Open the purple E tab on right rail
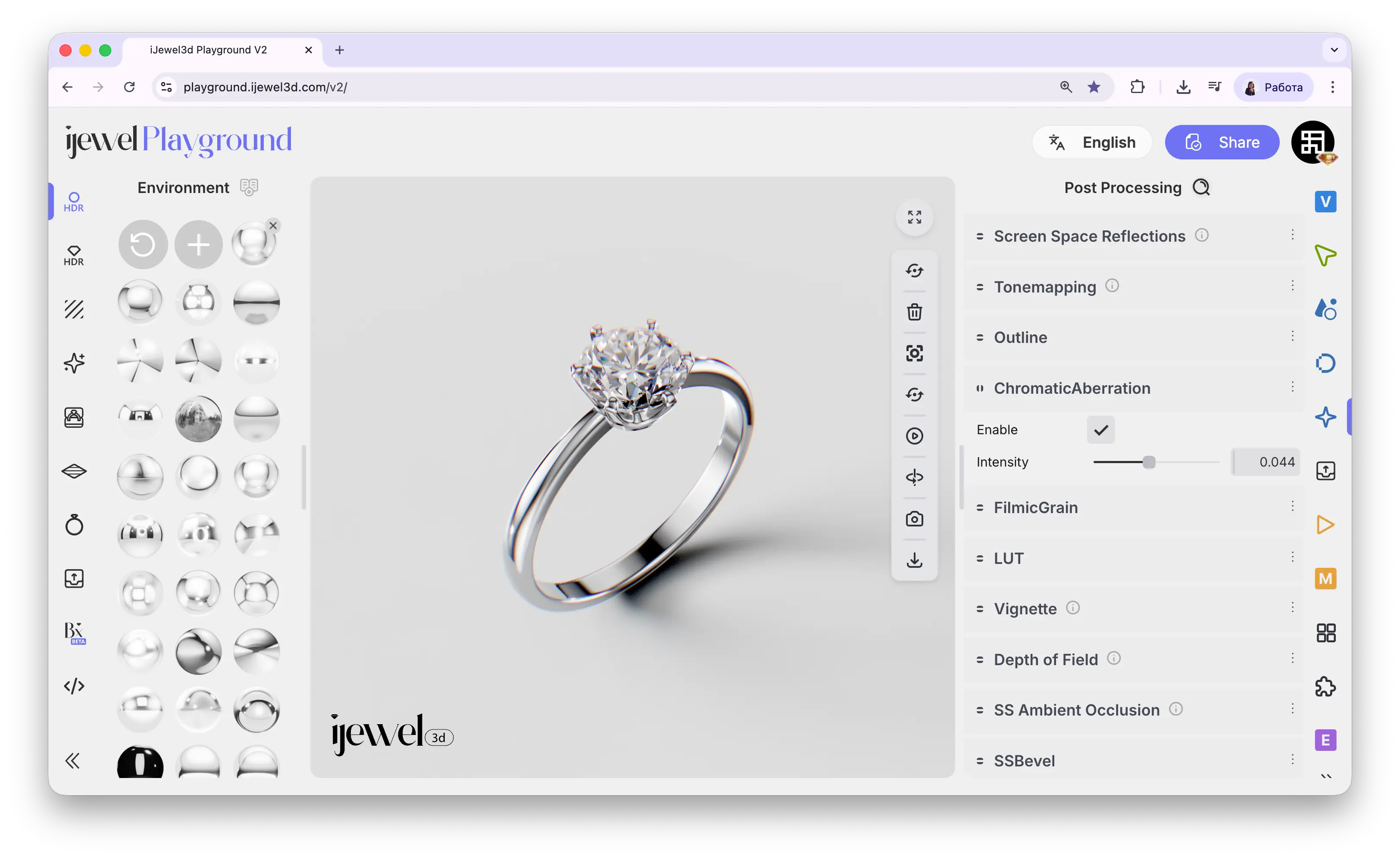Screen dimensions: 1400x859 (1325, 740)
